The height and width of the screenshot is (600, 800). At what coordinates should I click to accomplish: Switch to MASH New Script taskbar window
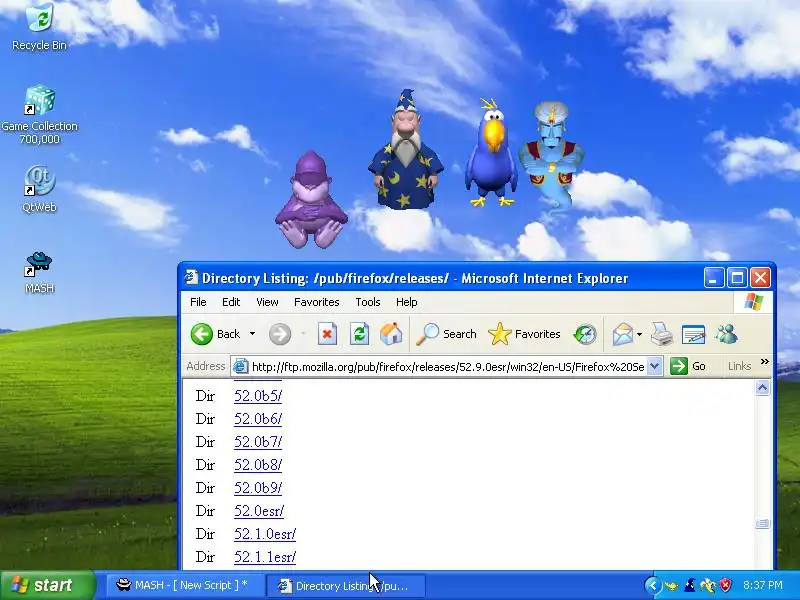click(183, 585)
